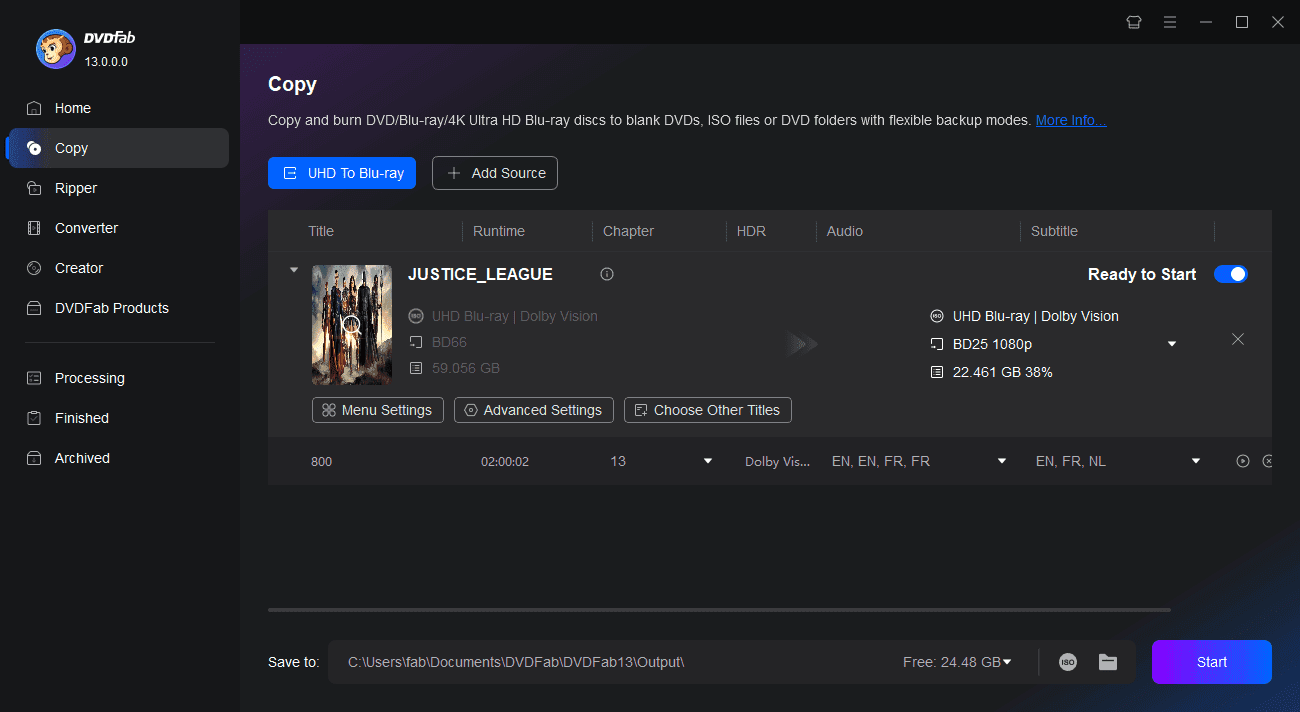The image size is (1300, 712).
Task: Open the skin/theme shirt icon
Action: (1134, 22)
